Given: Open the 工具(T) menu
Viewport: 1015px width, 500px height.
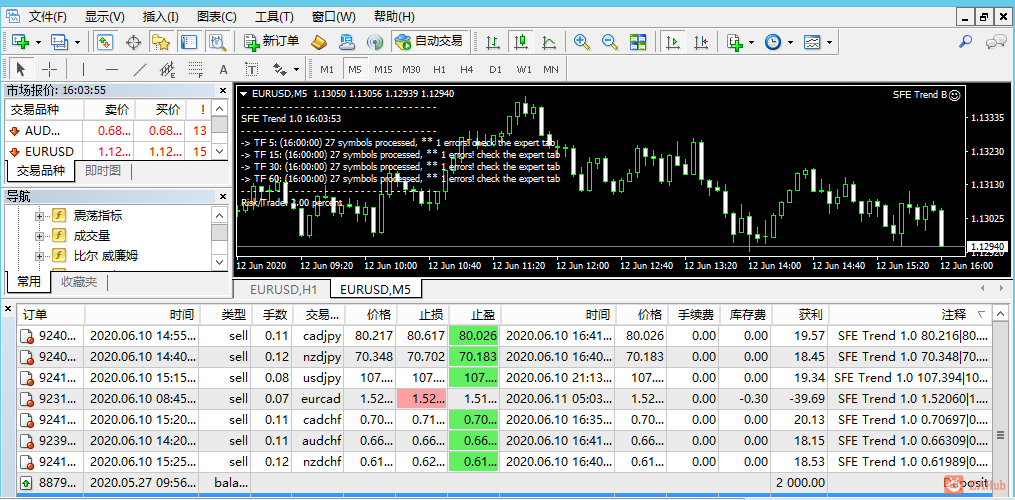Looking at the screenshot, I should [x=273, y=16].
